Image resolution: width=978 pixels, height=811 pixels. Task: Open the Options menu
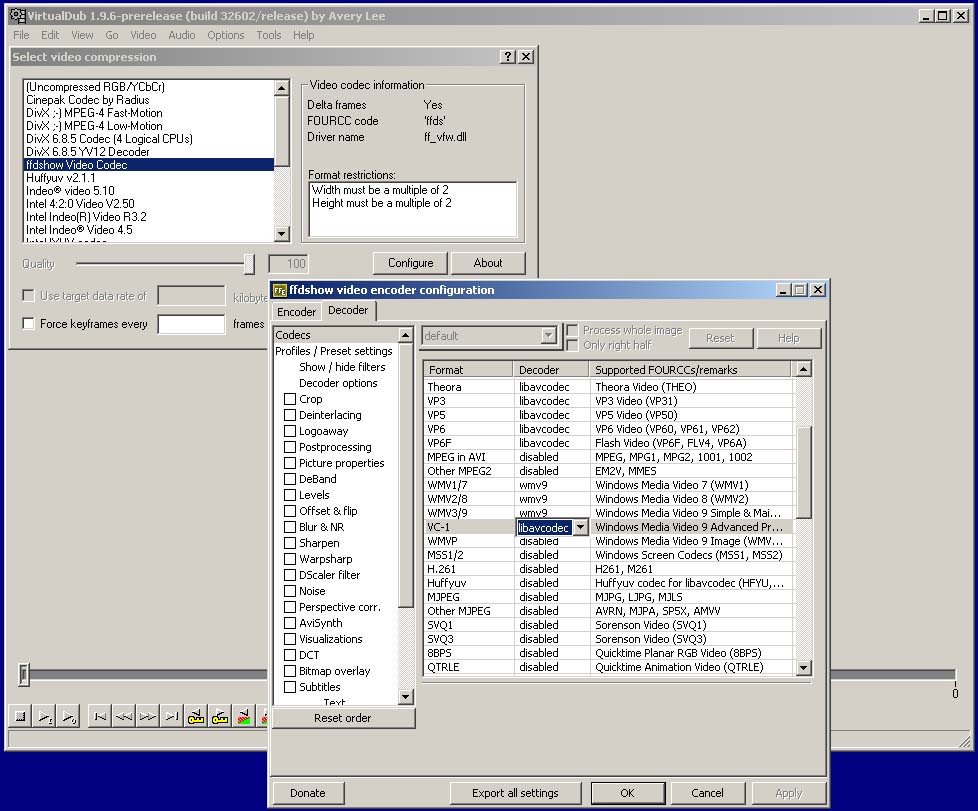coord(225,35)
